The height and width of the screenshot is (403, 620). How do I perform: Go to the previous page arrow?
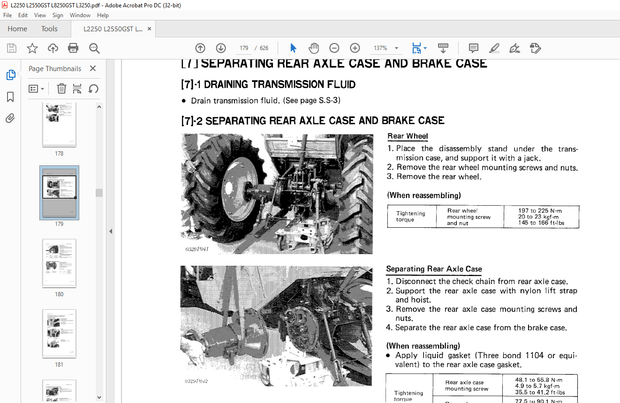pos(200,48)
